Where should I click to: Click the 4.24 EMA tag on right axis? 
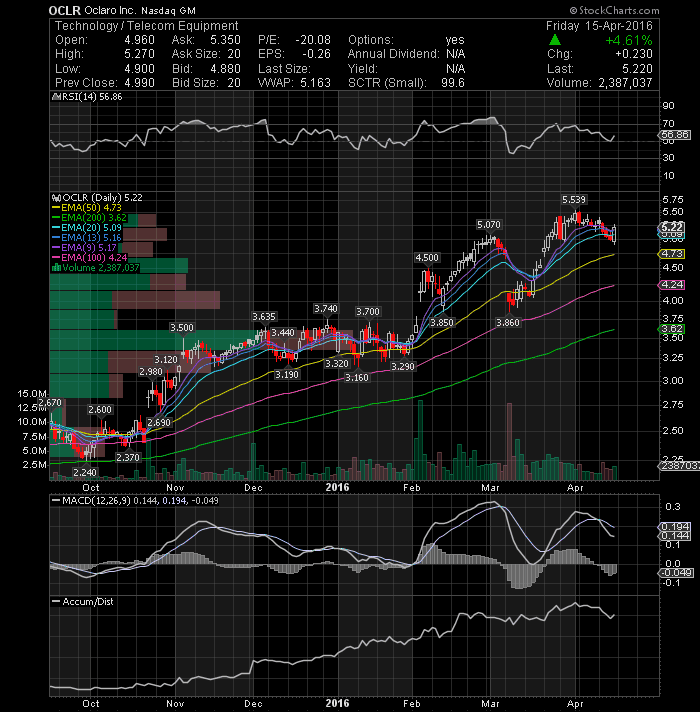[x=671, y=285]
